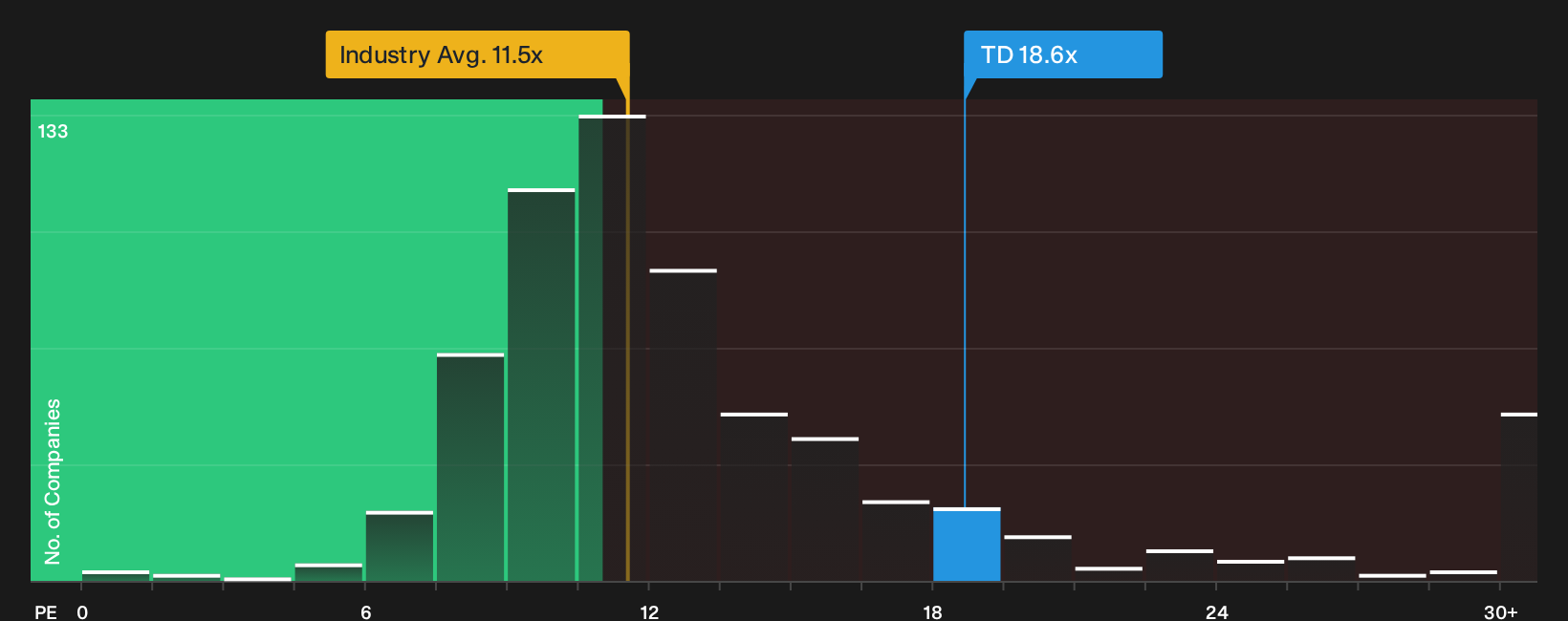Click the 'No. of Companies' axis label

[x=53, y=482]
